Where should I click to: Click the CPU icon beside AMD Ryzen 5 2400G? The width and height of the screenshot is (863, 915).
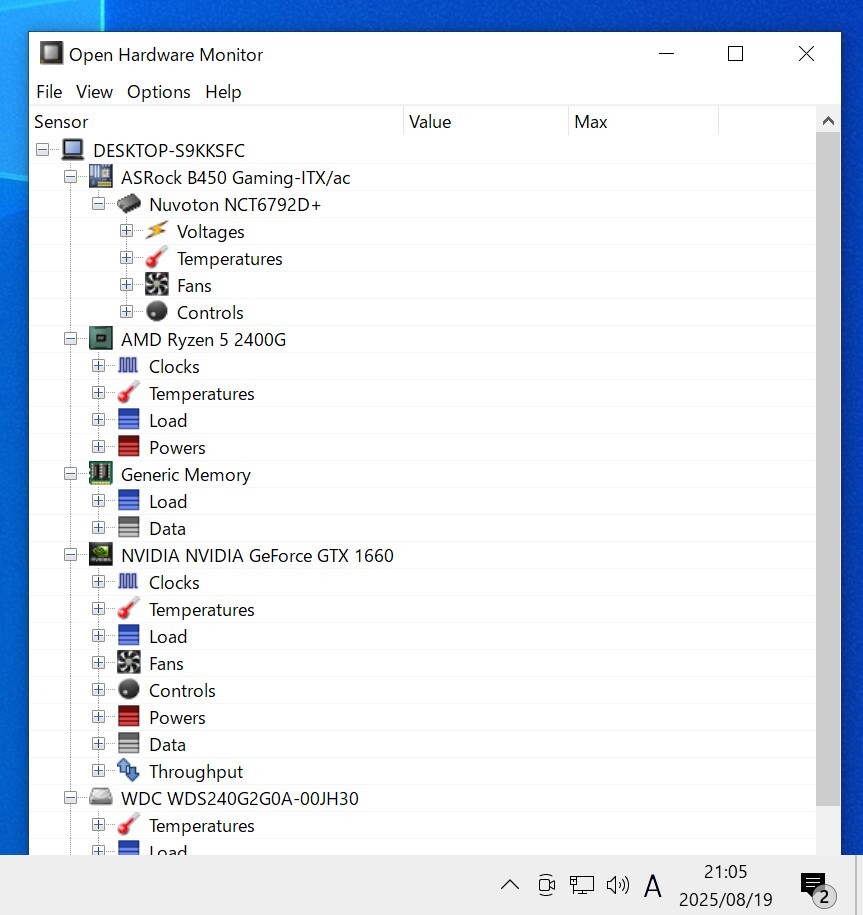coord(100,338)
